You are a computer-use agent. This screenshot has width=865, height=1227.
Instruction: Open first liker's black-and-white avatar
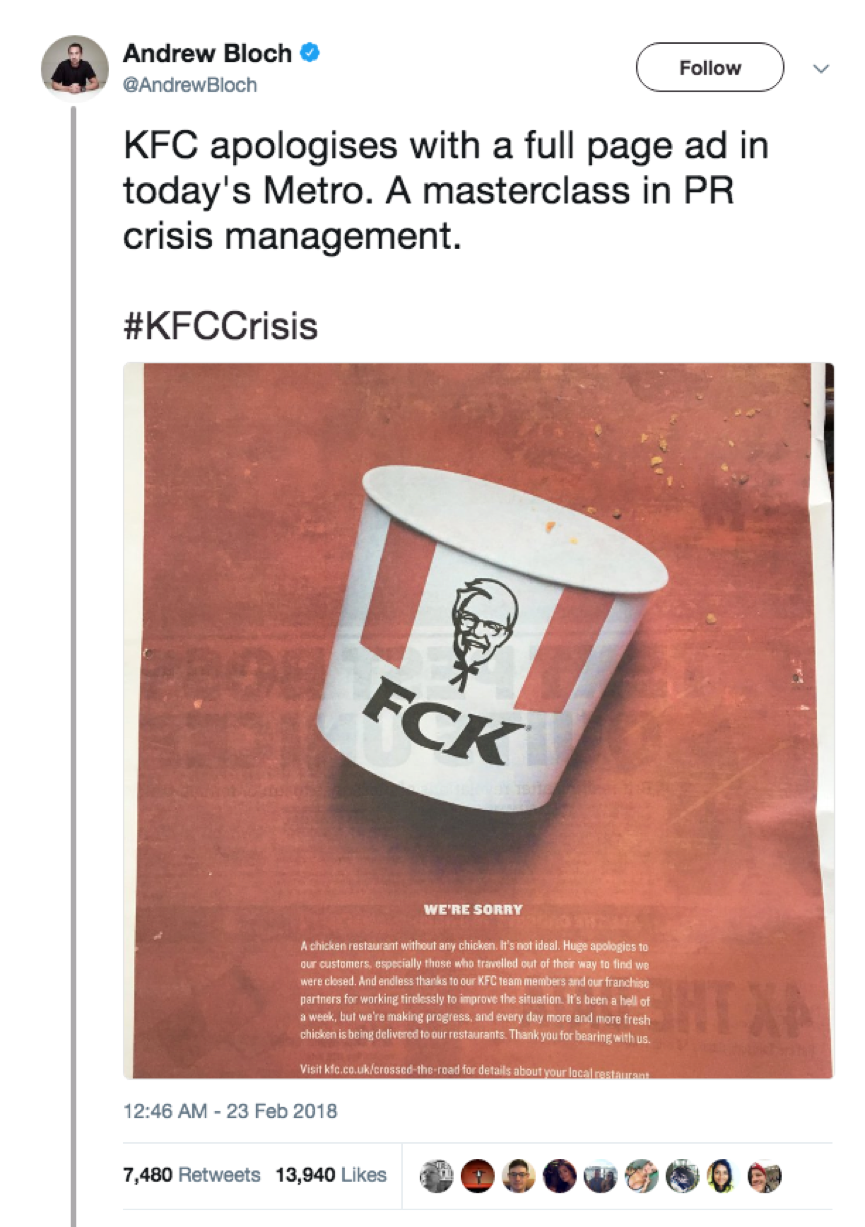click(437, 1176)
